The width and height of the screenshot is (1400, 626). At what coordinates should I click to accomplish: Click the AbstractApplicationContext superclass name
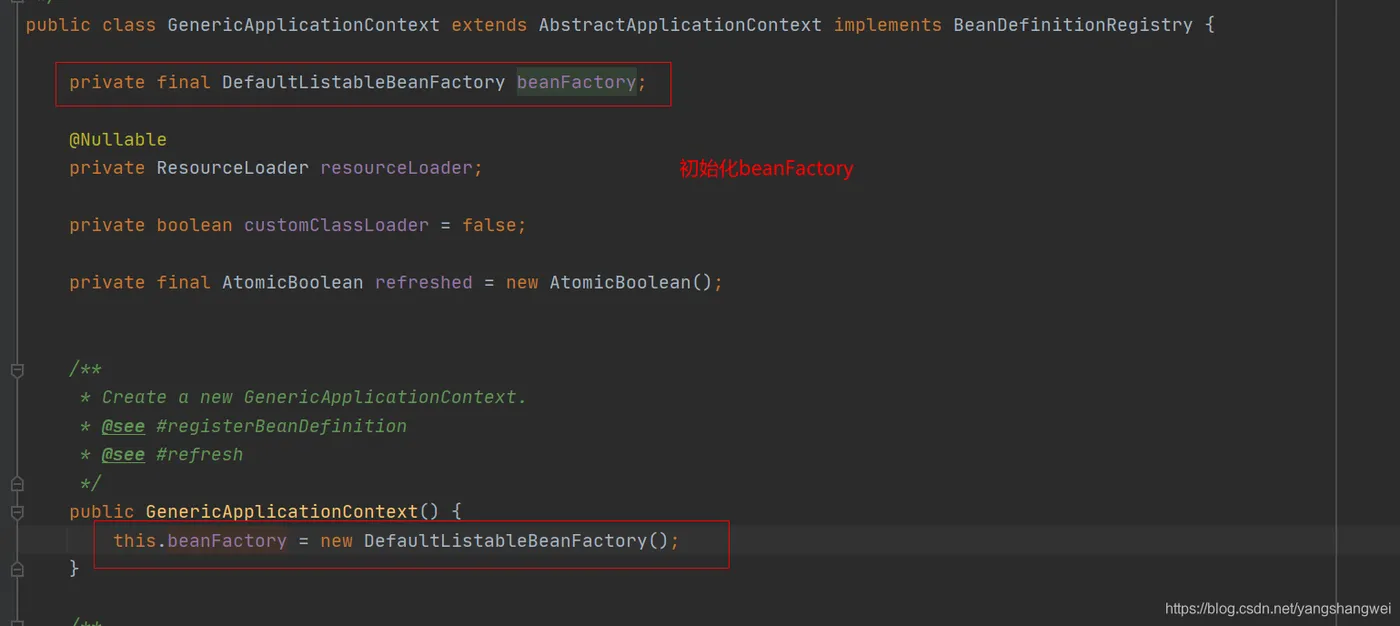coord(680,24)
